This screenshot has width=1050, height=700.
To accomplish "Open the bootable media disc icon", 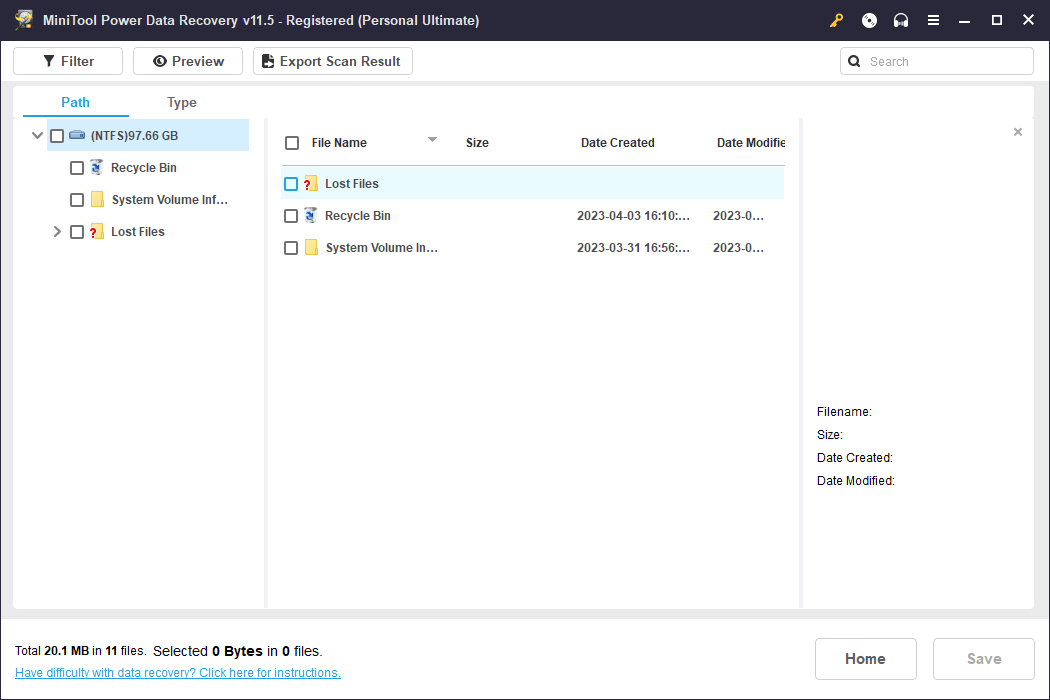I will 869,21.
